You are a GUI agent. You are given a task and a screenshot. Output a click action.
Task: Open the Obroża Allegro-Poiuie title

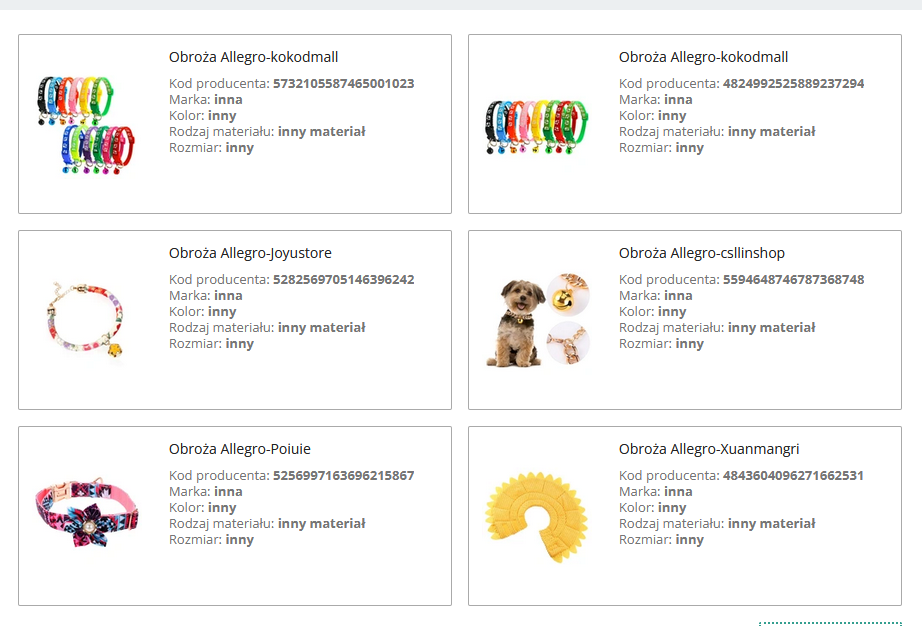[x=239, y=449]
